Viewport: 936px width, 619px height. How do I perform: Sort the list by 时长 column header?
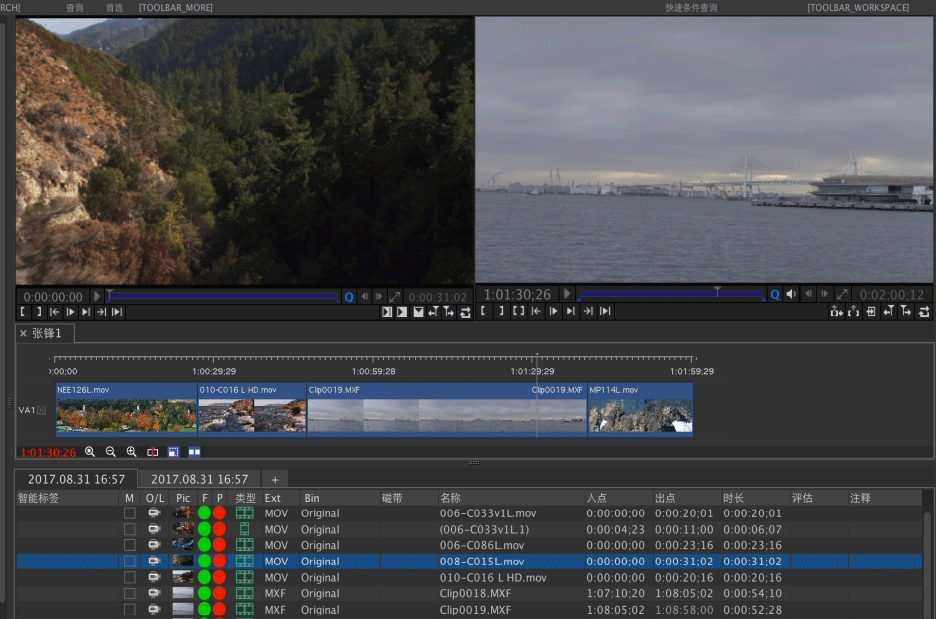click(x=734, y=497)
